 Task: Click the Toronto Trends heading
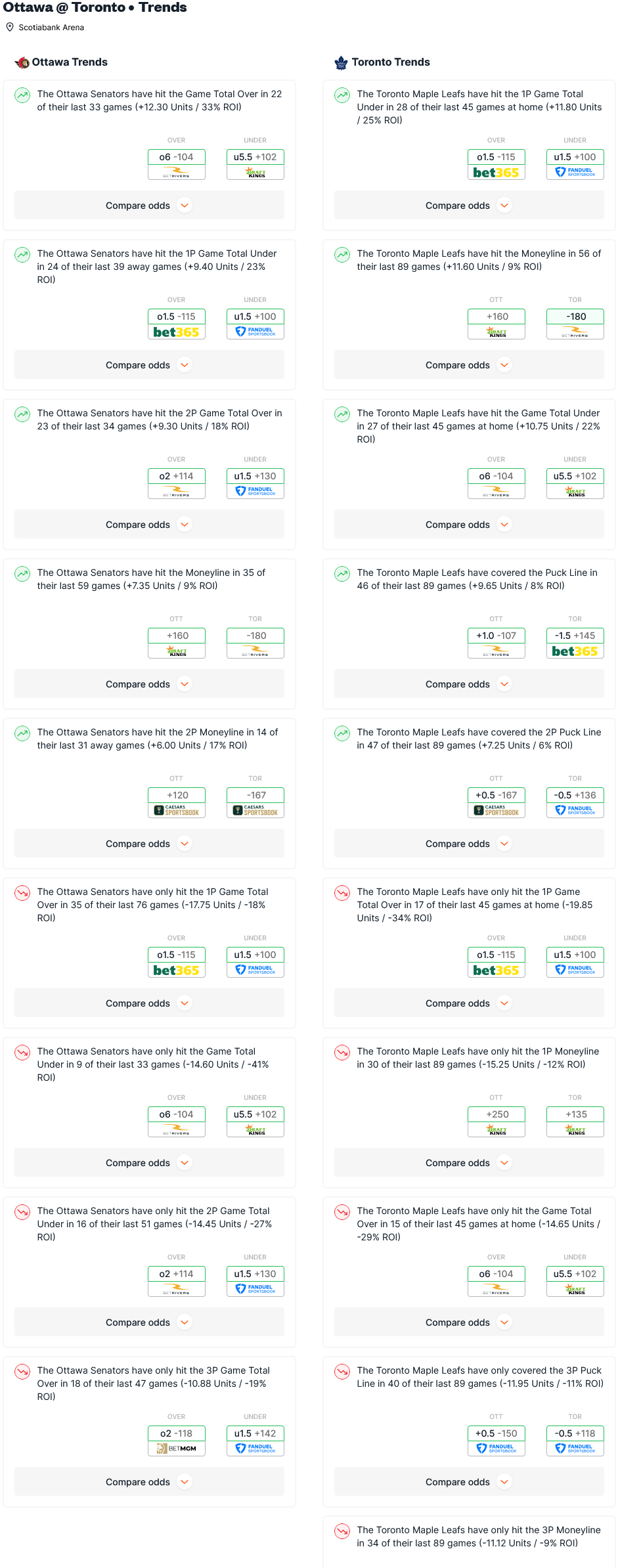(x=391, y=62)
